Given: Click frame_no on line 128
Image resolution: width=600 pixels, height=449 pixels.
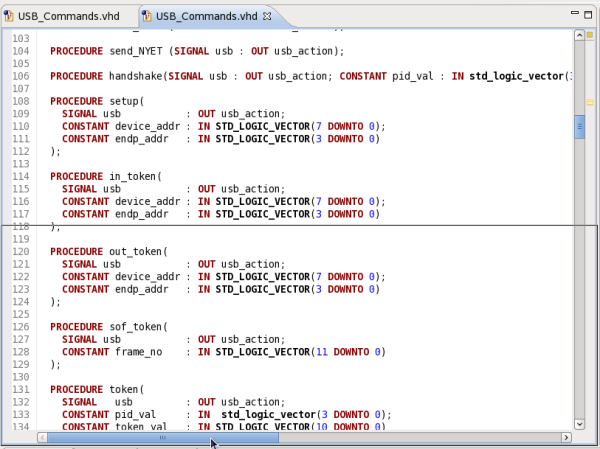Looking at the screenshot, I should (x=139, y=352).
